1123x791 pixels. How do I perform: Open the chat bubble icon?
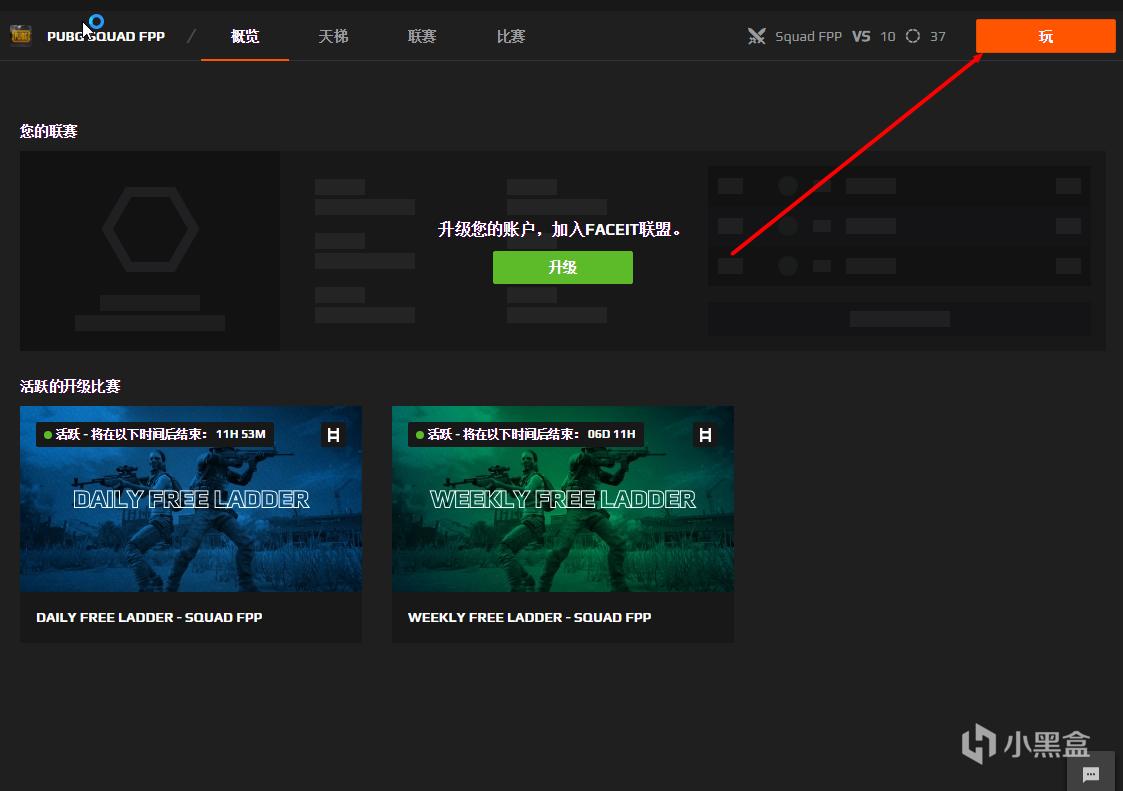tap(1090, 774)
